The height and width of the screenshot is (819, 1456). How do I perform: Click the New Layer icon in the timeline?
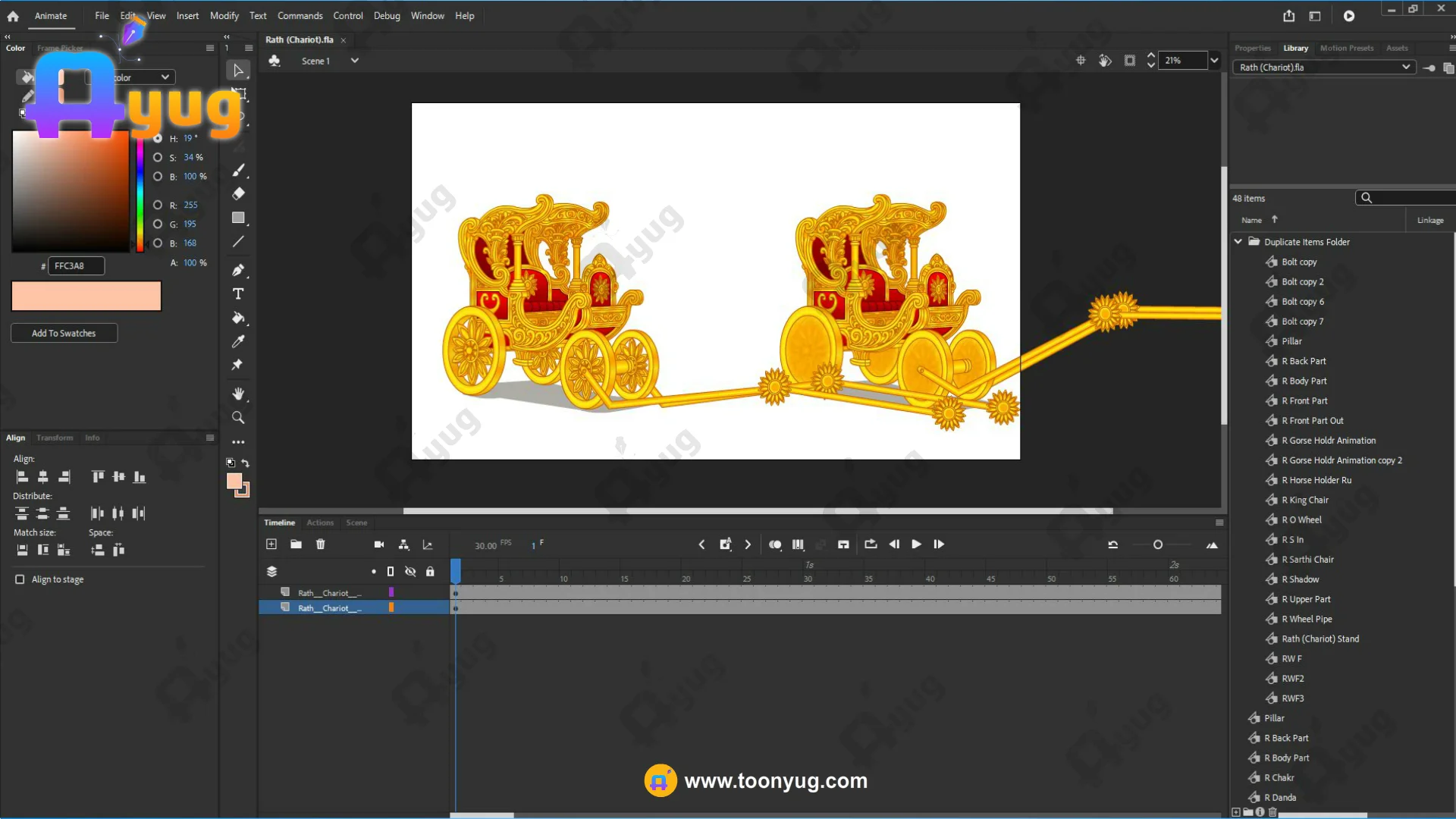click(x=271, y=544)
